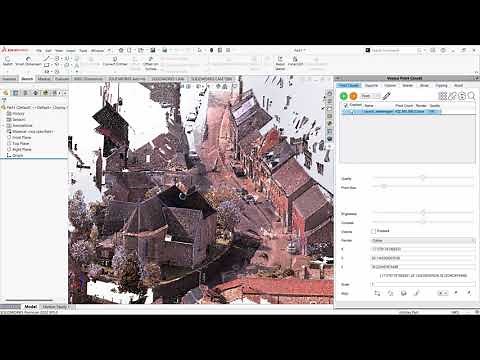480x360 pixels.
Task: Select the highlighted point cloud table row
Action: (391, 111)
